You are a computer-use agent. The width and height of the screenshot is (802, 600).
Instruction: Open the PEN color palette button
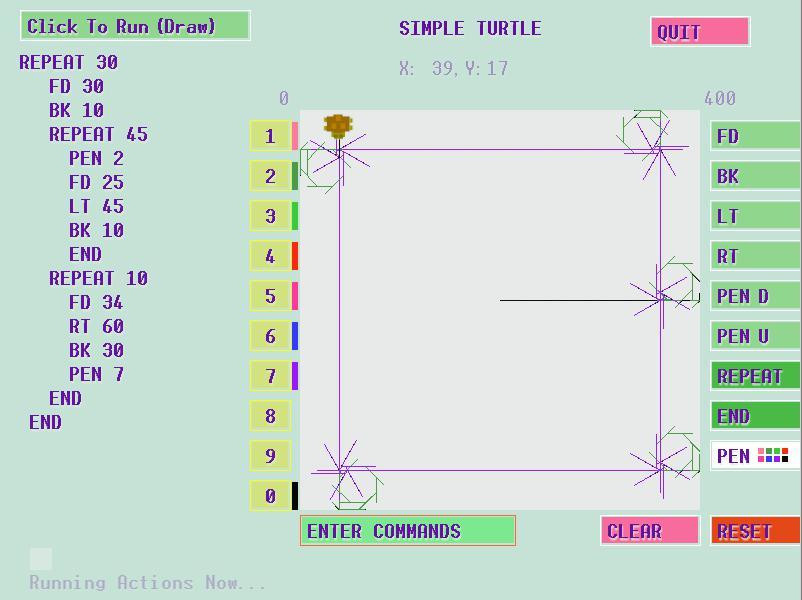tap(755, 455)
